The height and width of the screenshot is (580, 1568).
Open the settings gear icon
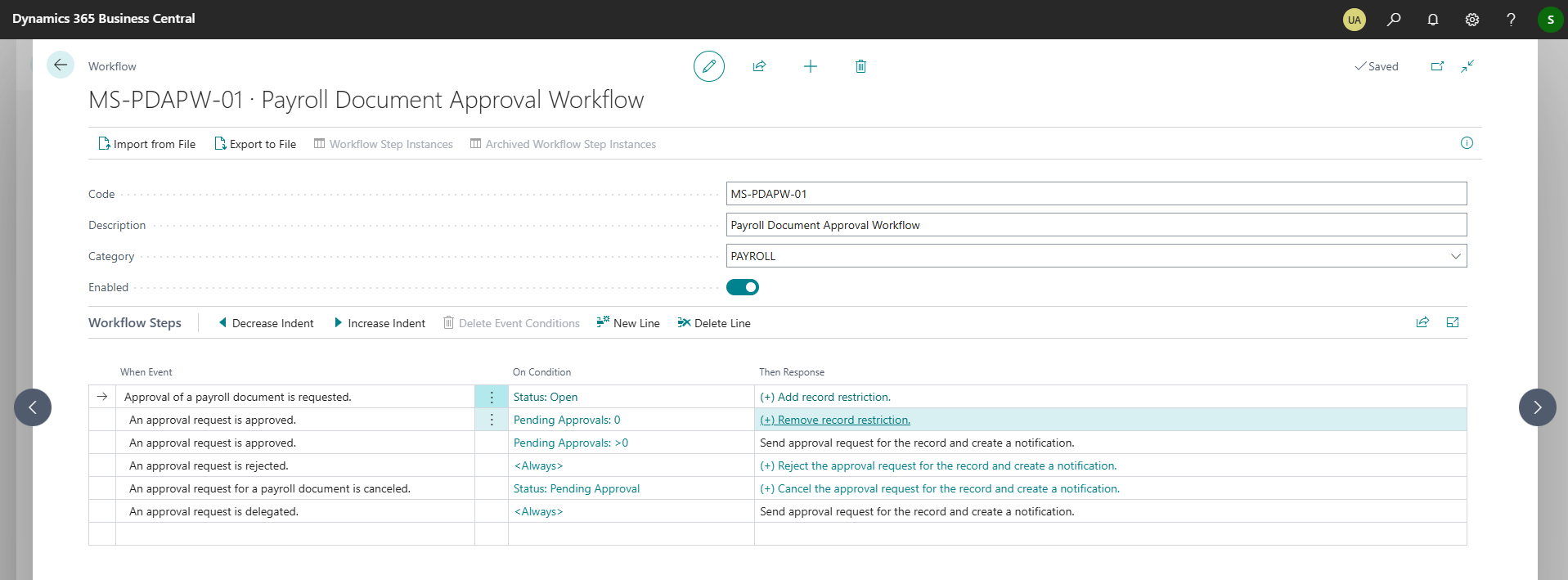click(1471, 20)
